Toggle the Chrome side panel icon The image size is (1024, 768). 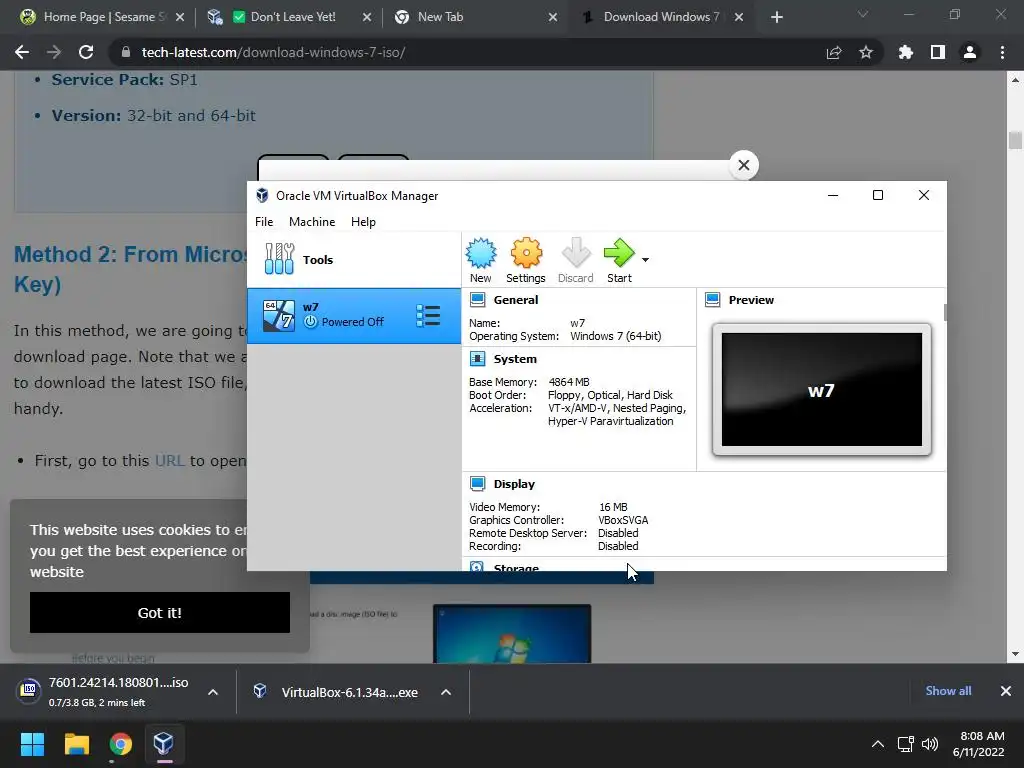click(938, 52)
